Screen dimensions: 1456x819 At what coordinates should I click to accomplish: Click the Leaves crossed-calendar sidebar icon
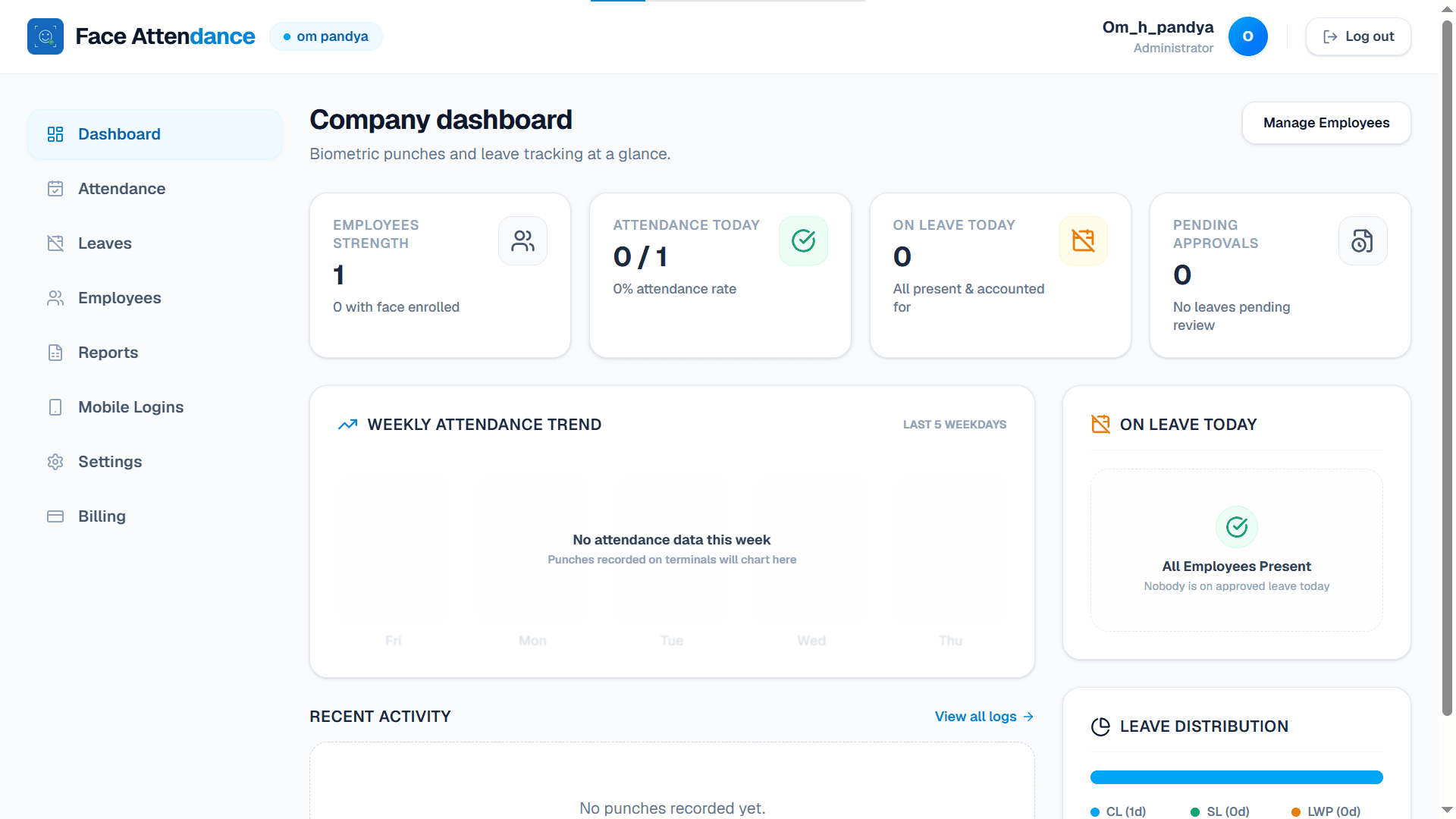point(55,243)
